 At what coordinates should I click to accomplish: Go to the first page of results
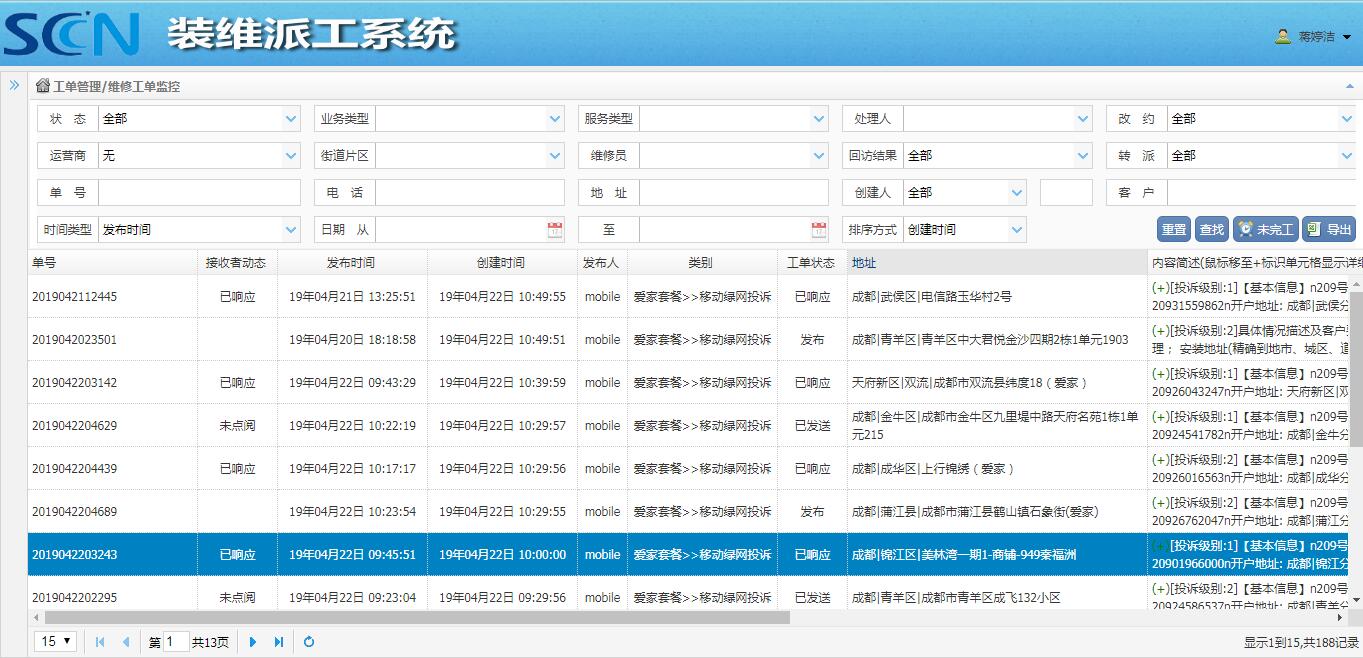100,642
